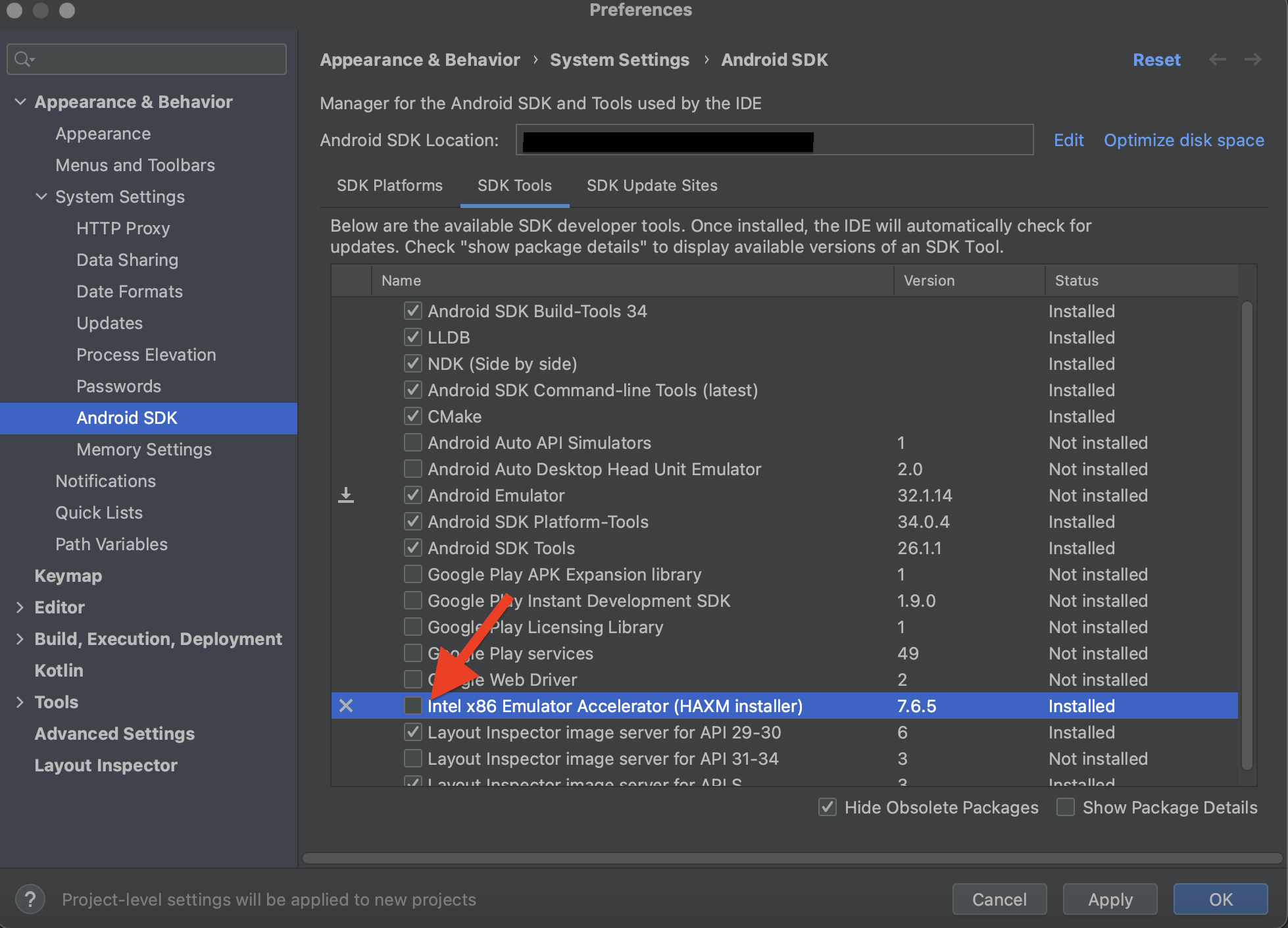Uncheck Hide Obsolete Packages
This screenshot has width=1288, height=928.
click(828, 807)
